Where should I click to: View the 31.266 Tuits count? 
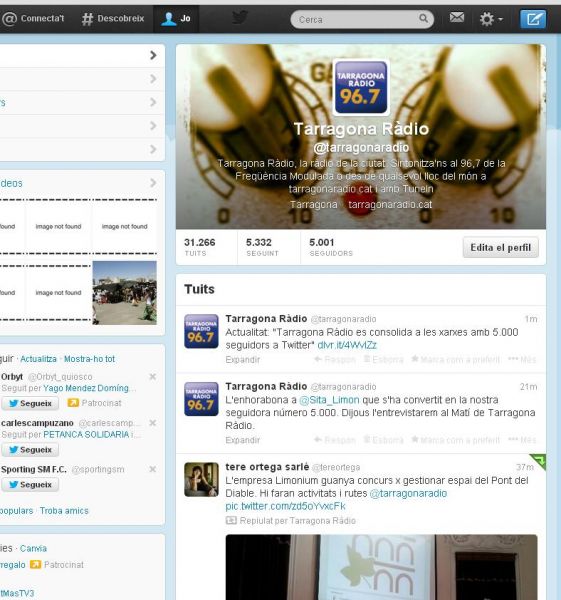(x=199, y=247)
